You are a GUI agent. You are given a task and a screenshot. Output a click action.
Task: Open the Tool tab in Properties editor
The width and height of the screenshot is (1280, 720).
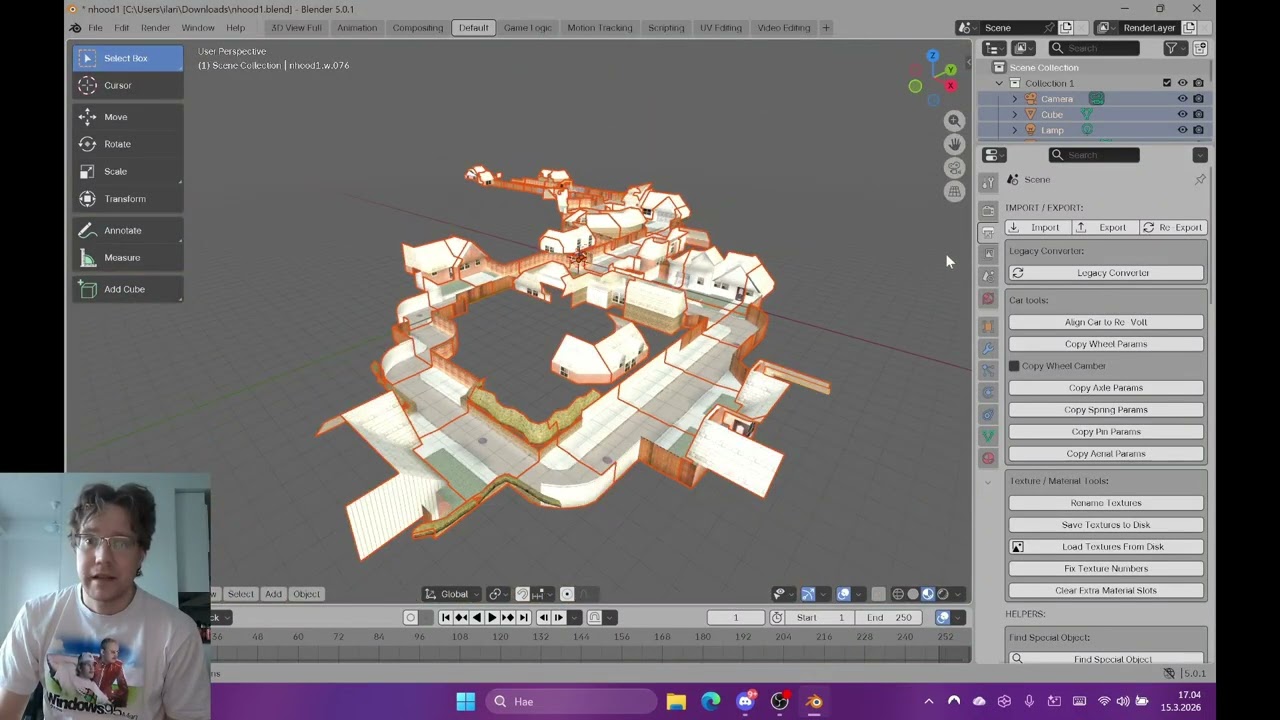988,182
